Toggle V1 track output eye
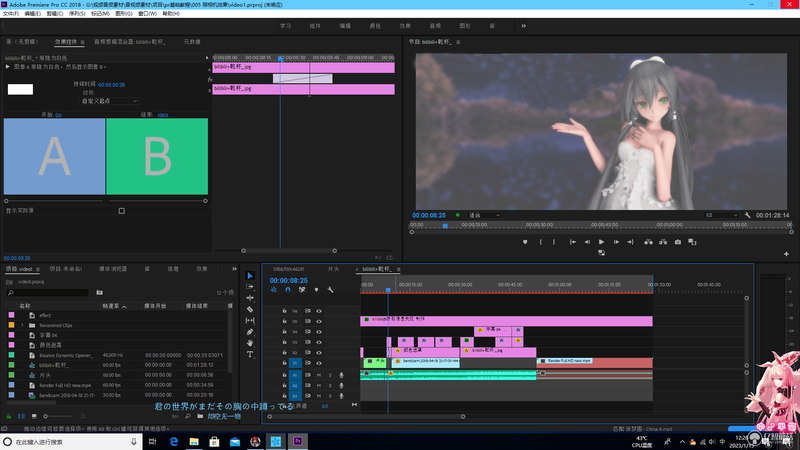This screenshot has width=800, height=450. click(319, 363)
